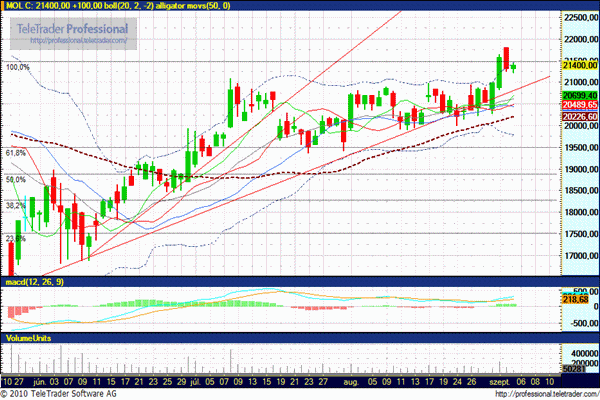Click the 'aug.' marker on the date axis
The height and width of the screenshot is (400, 600).
(349, 381)
